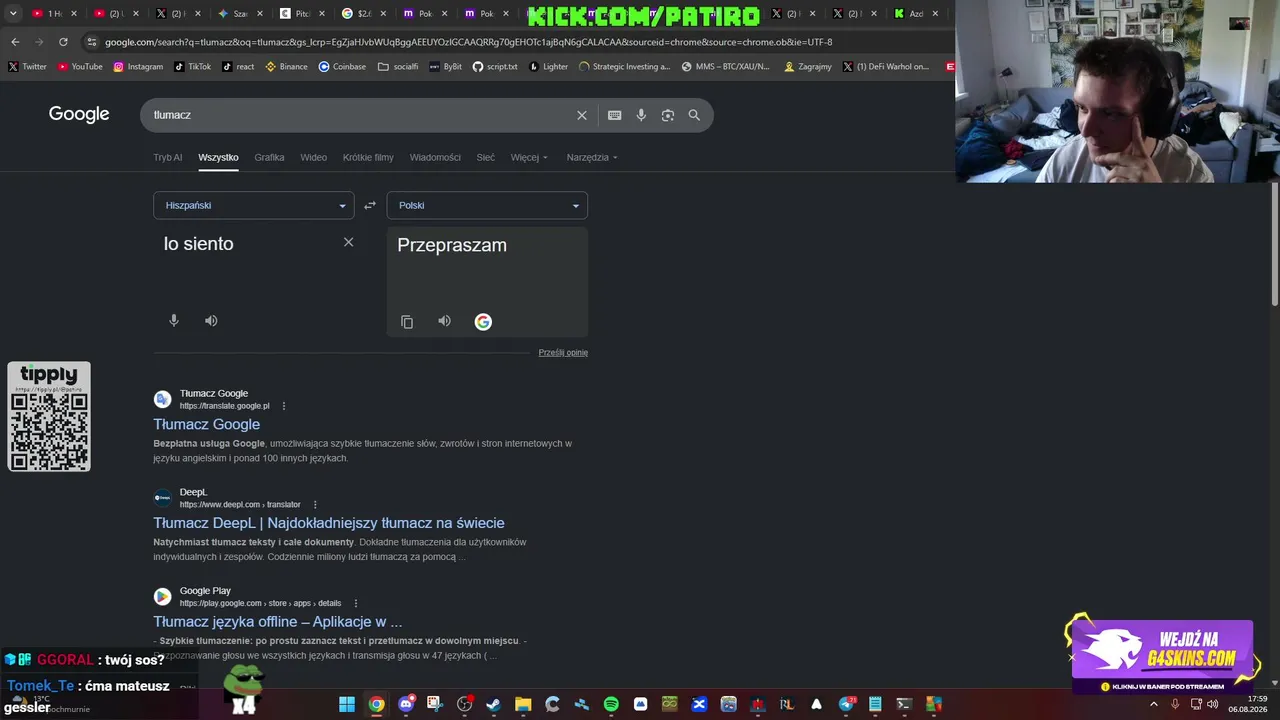Open Discord from the taskbar
This screenshot has width=1280, height=720.
coord(406,704)
